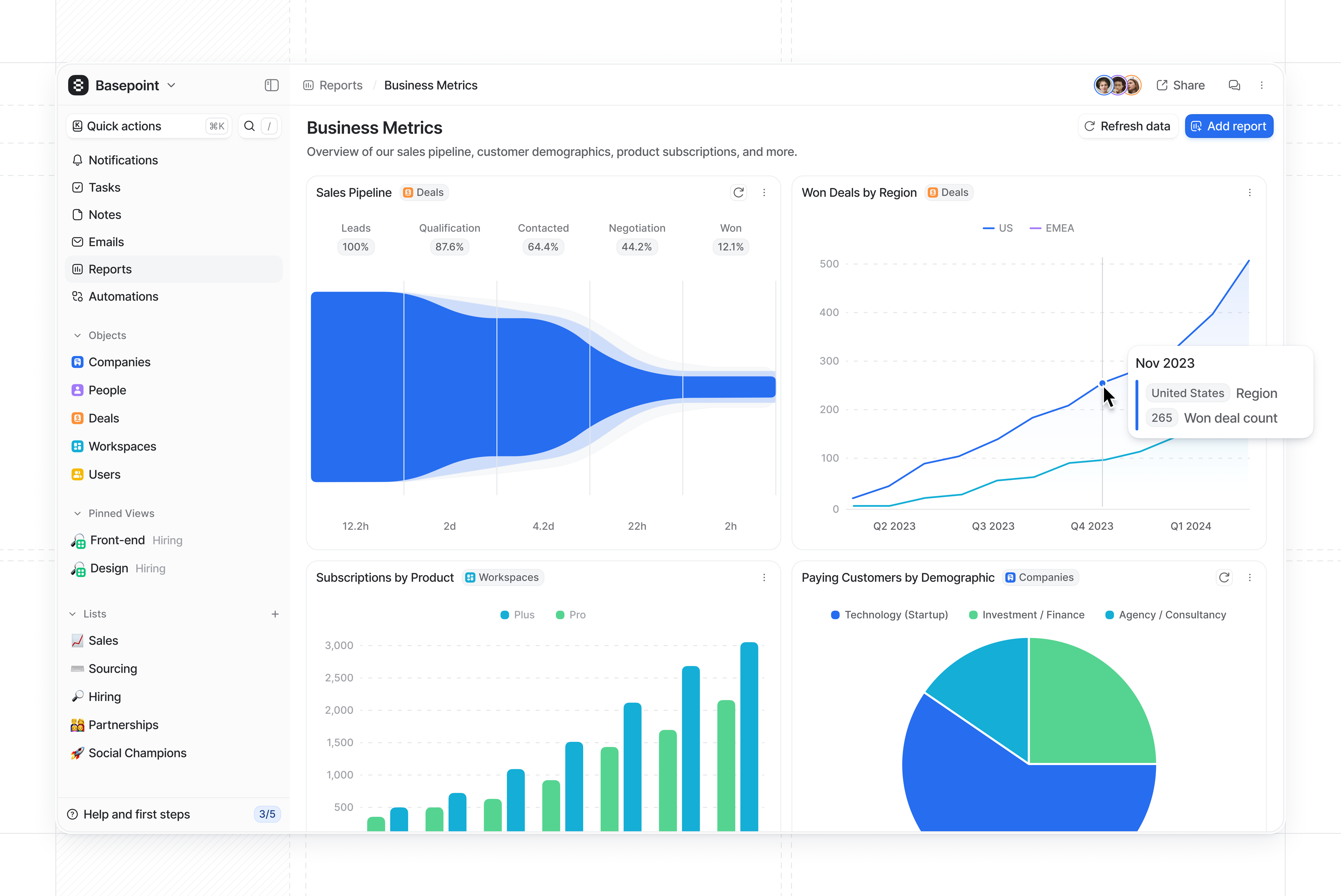
Task: Toggle the sidebar collapse icon
Action: point(271,85)
